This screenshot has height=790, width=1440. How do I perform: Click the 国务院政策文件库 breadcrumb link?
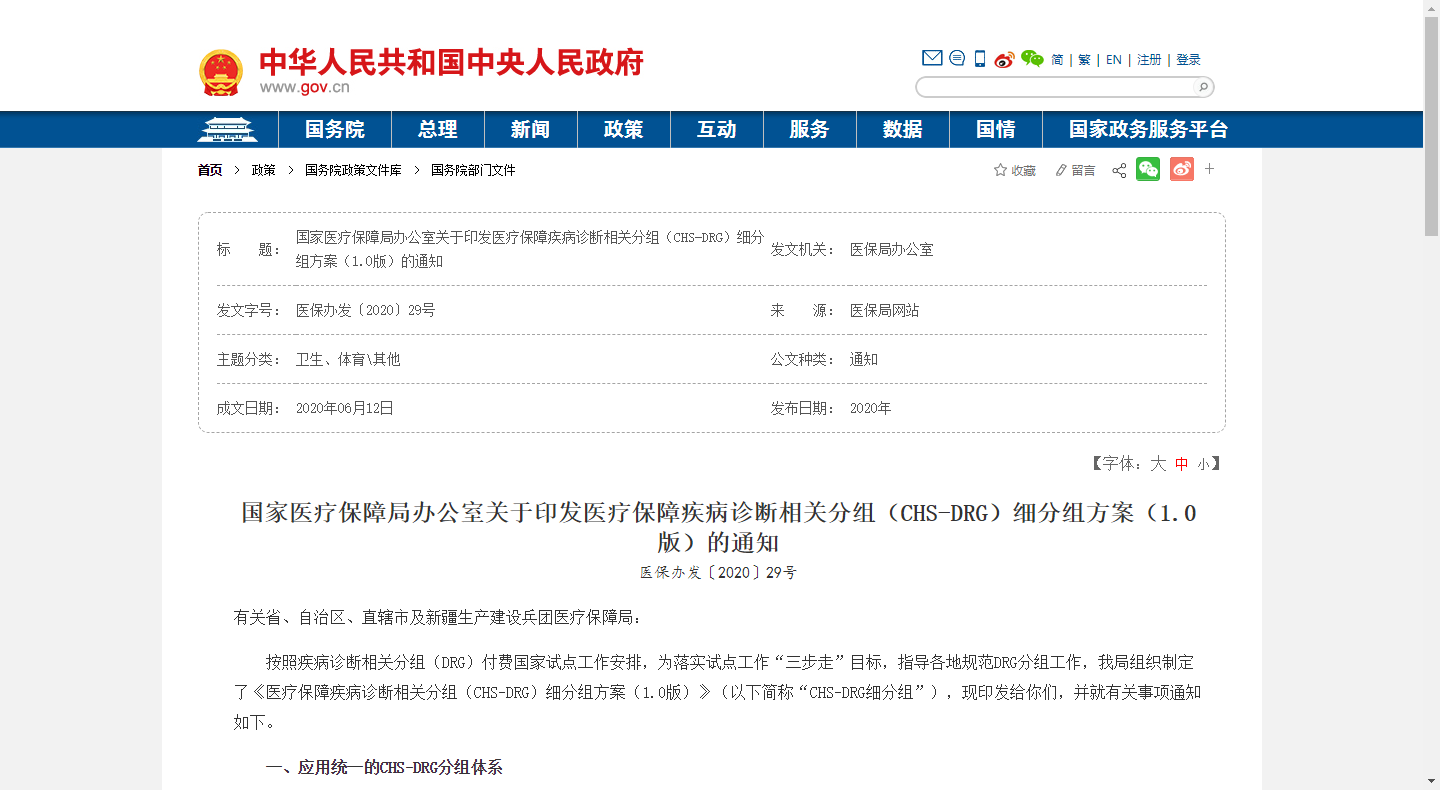[x=353, y=171]
